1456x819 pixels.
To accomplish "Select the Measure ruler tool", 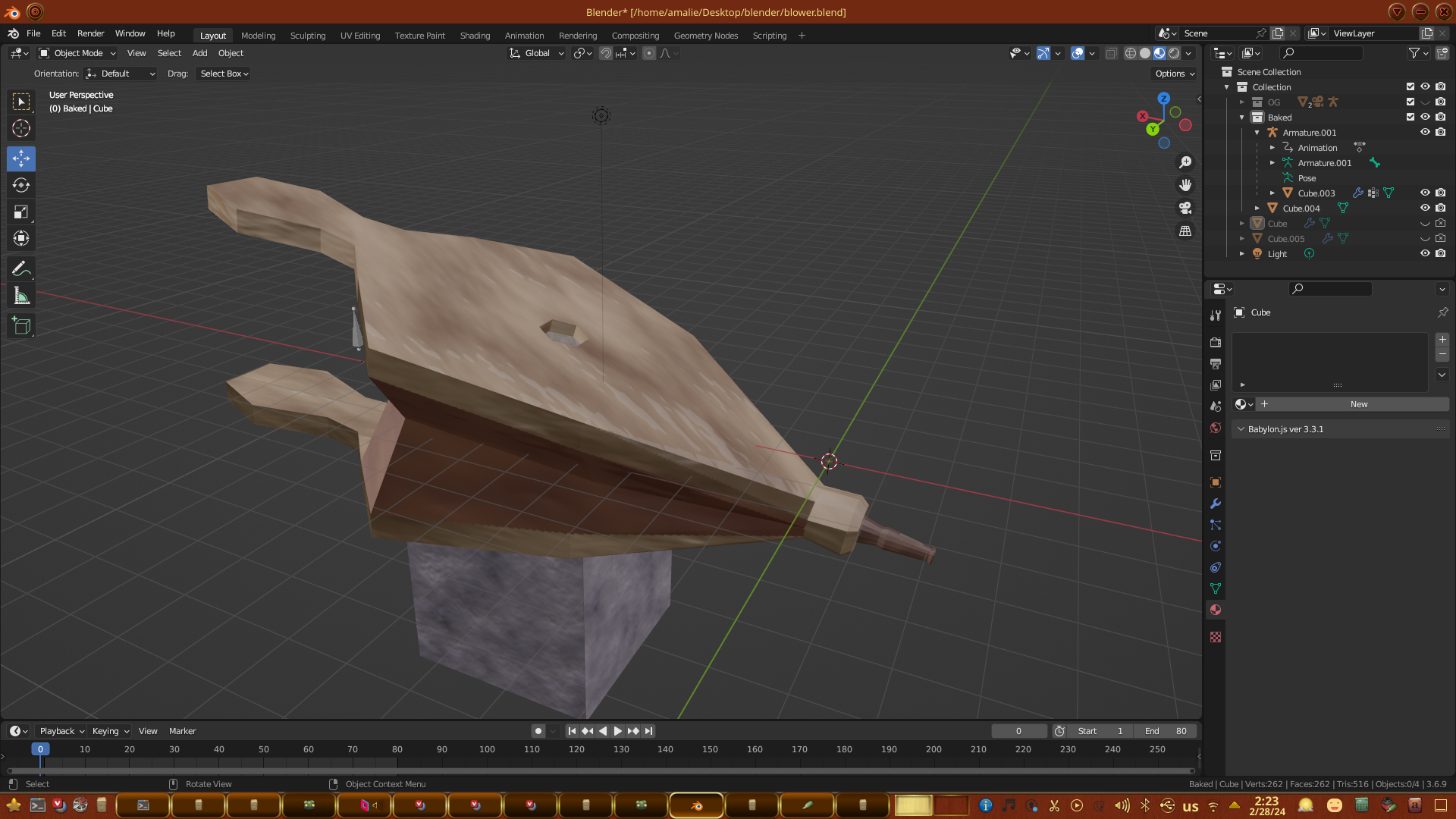I will 21,297.
